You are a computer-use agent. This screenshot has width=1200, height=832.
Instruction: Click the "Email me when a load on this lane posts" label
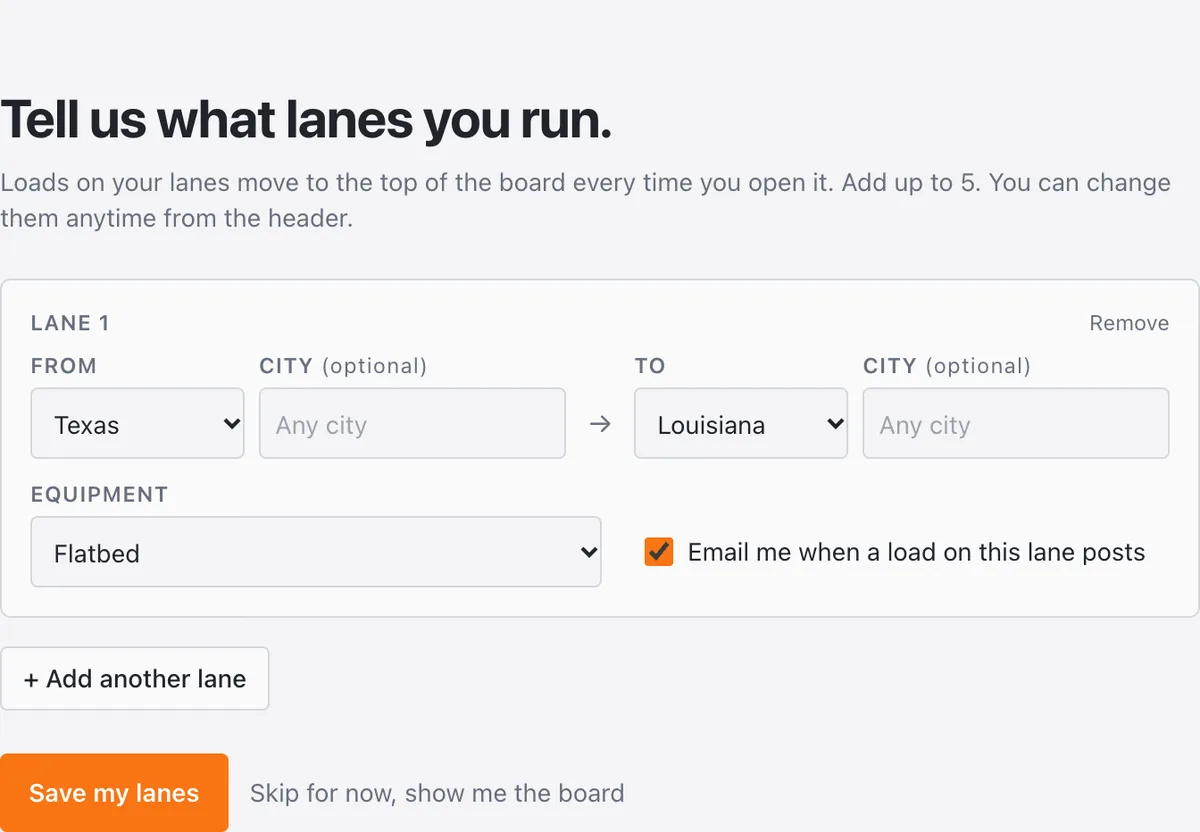tap(916, 552)
